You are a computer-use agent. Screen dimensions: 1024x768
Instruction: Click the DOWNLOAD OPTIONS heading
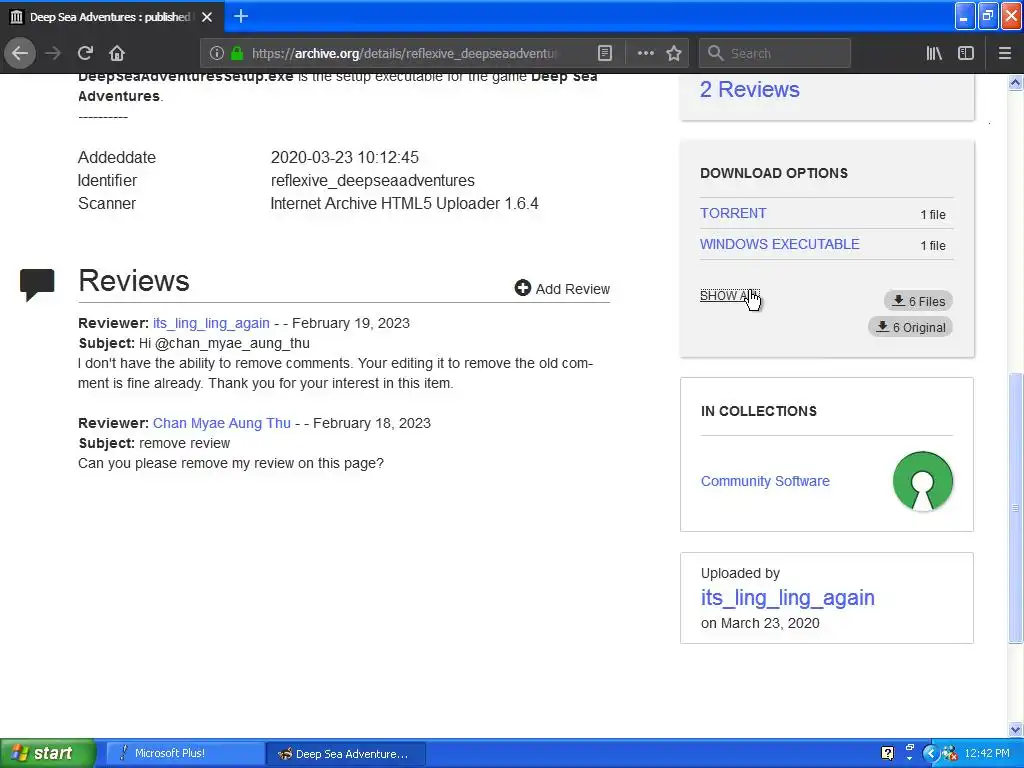click(x=774, y=173)
